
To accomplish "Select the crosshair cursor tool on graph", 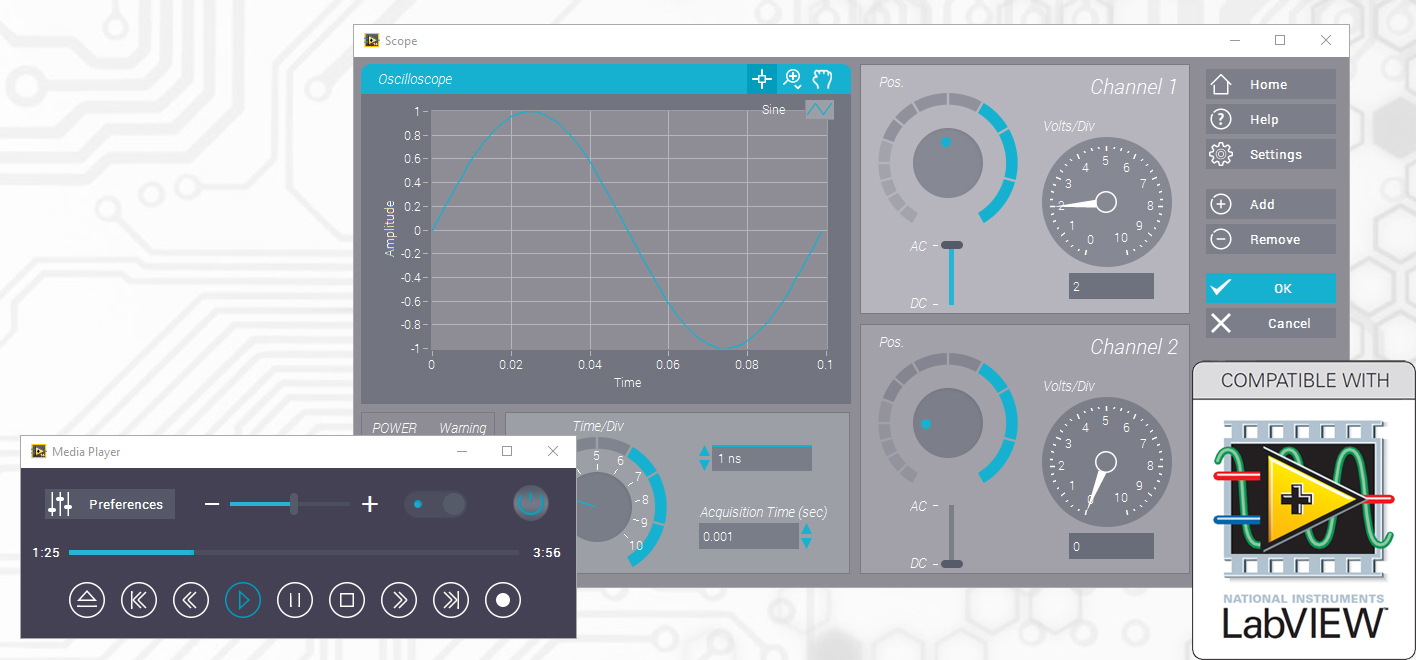I will point(762,79).
